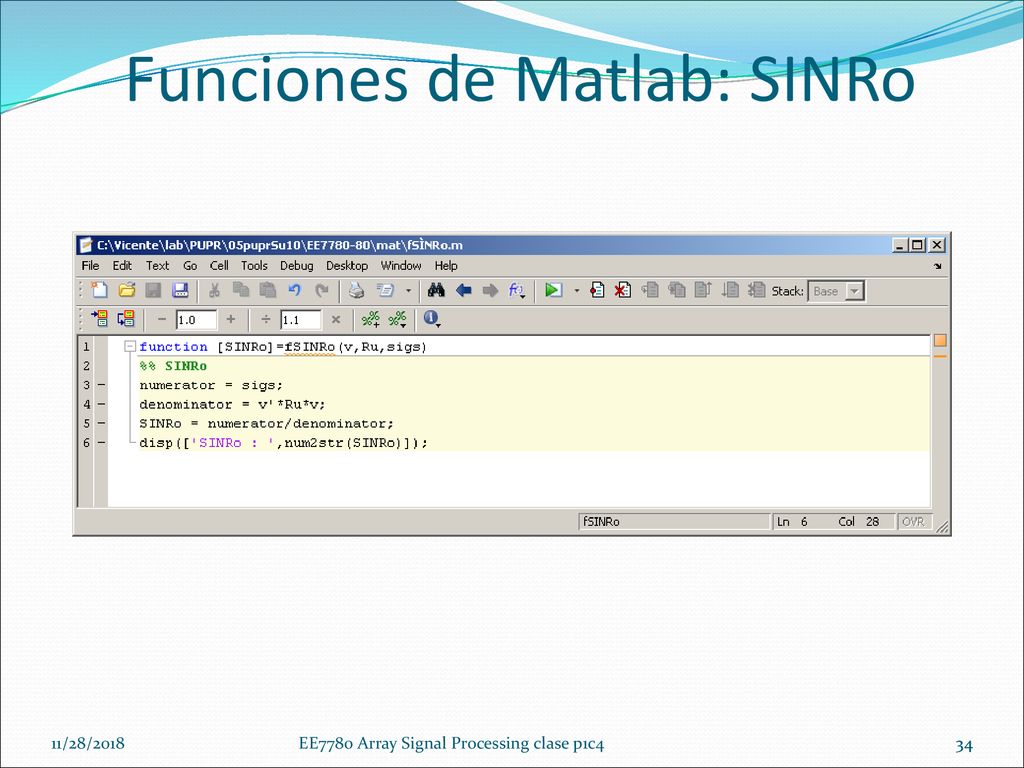Viewport: 1024px width, 768px height.
Task: Click the greyed-out floppy disk icon
Action: (153, 290)
